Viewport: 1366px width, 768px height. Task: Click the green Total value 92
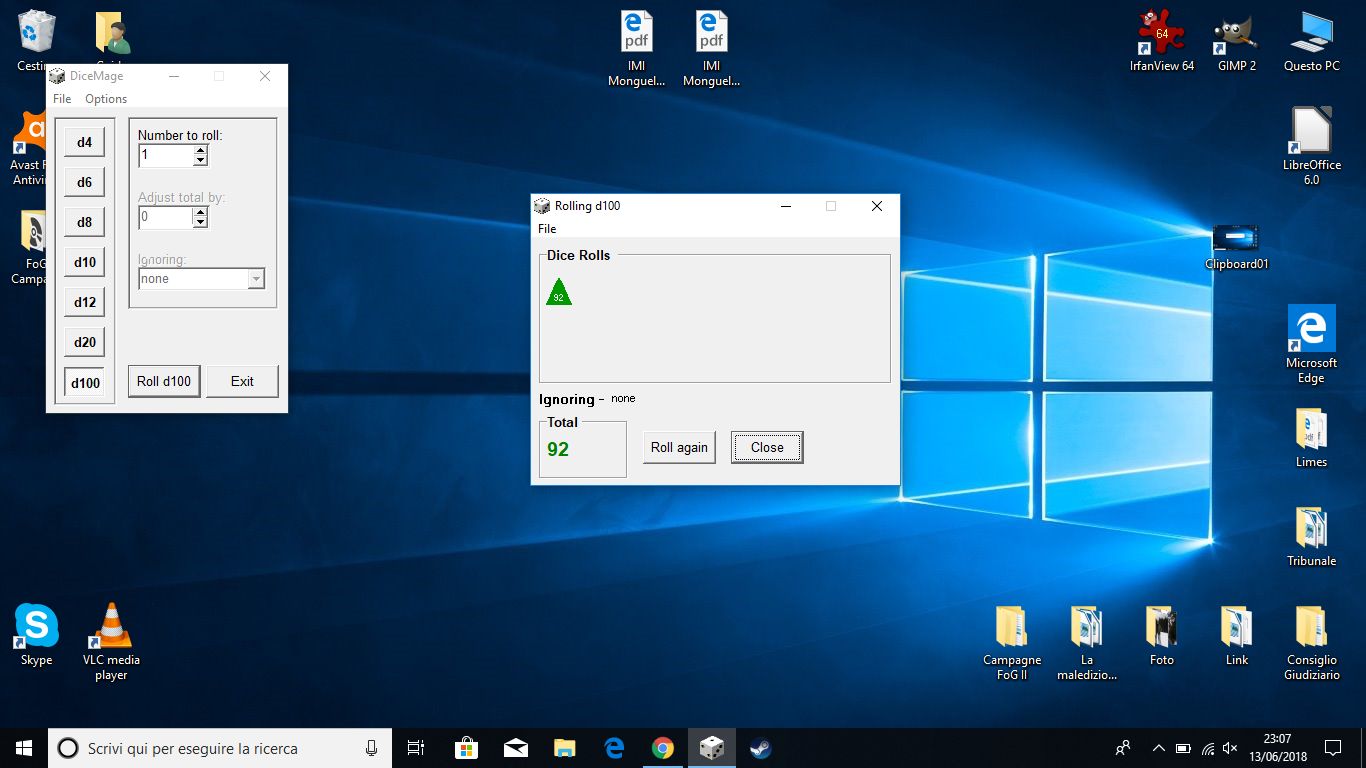[x=558, y=449]
